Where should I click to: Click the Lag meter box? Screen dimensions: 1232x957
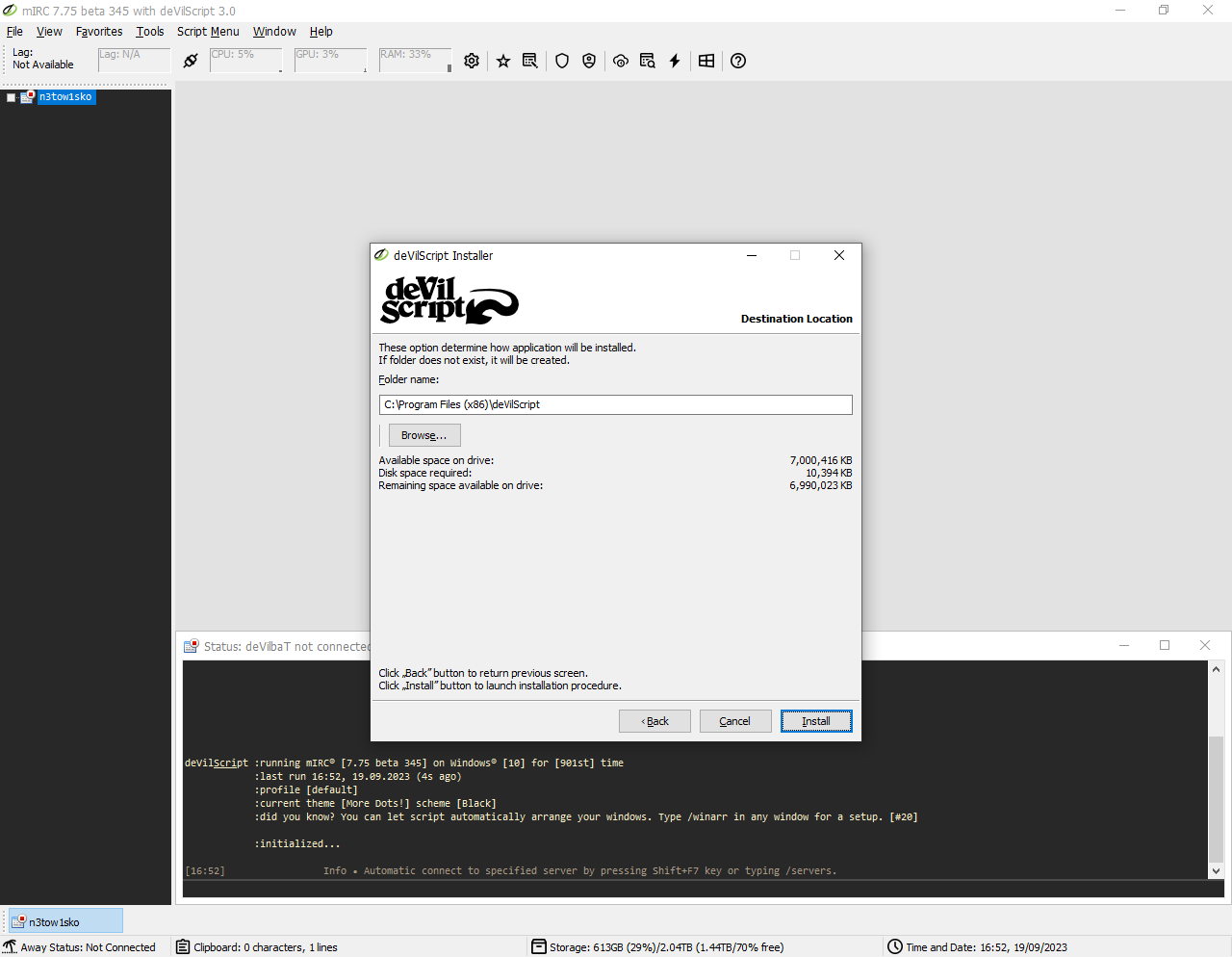134,61
